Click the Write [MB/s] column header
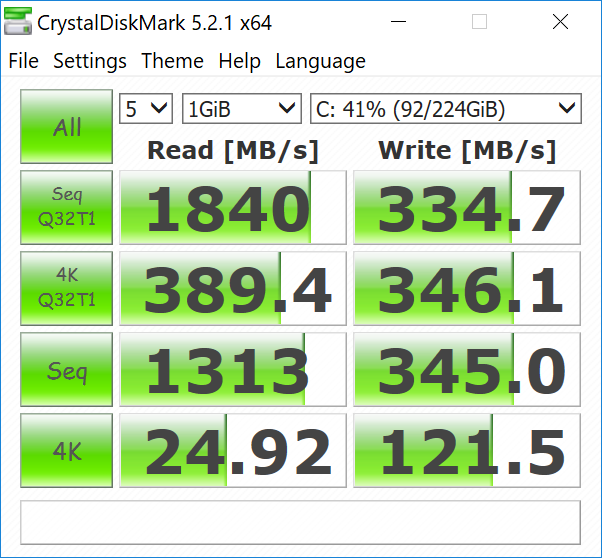602x558 pixels. [x=467, y=150]
